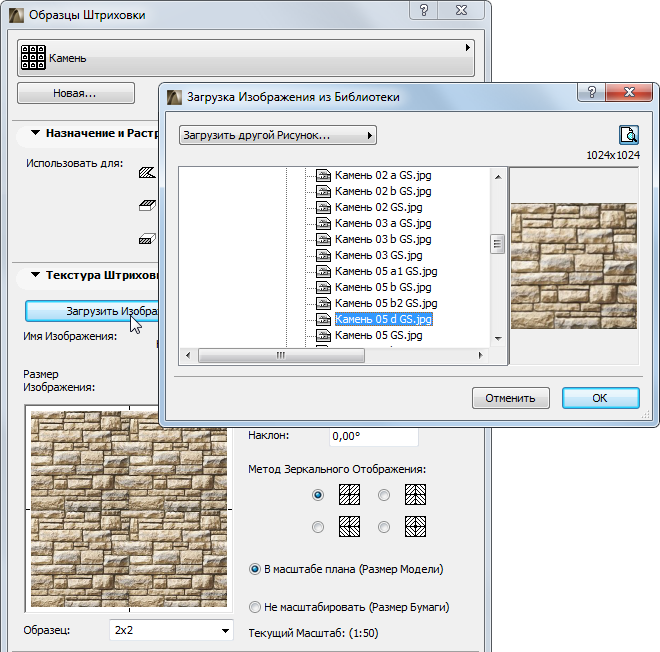The height and width of the screenshot is (652, 660).
Task: Select Камень 03 b GS.jpg in list
Action: tap(383, 239)
